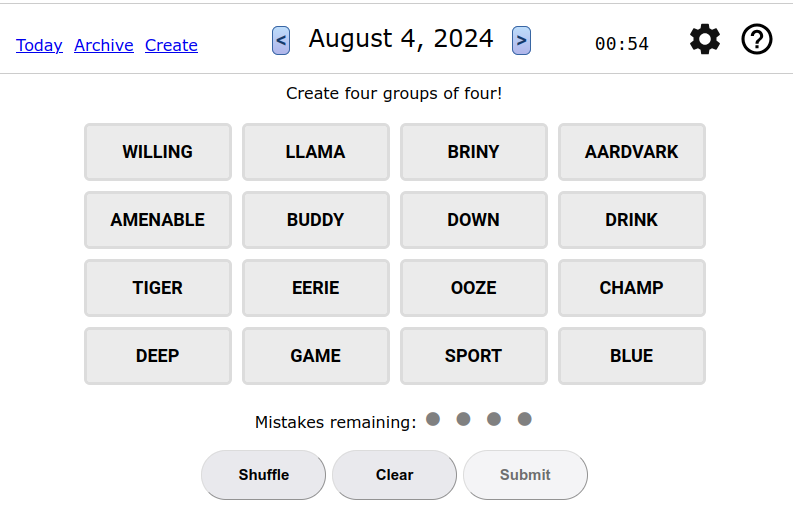Viewport: 793px width, 515px height.
Task: Open the Archive link
Action: 104,45
